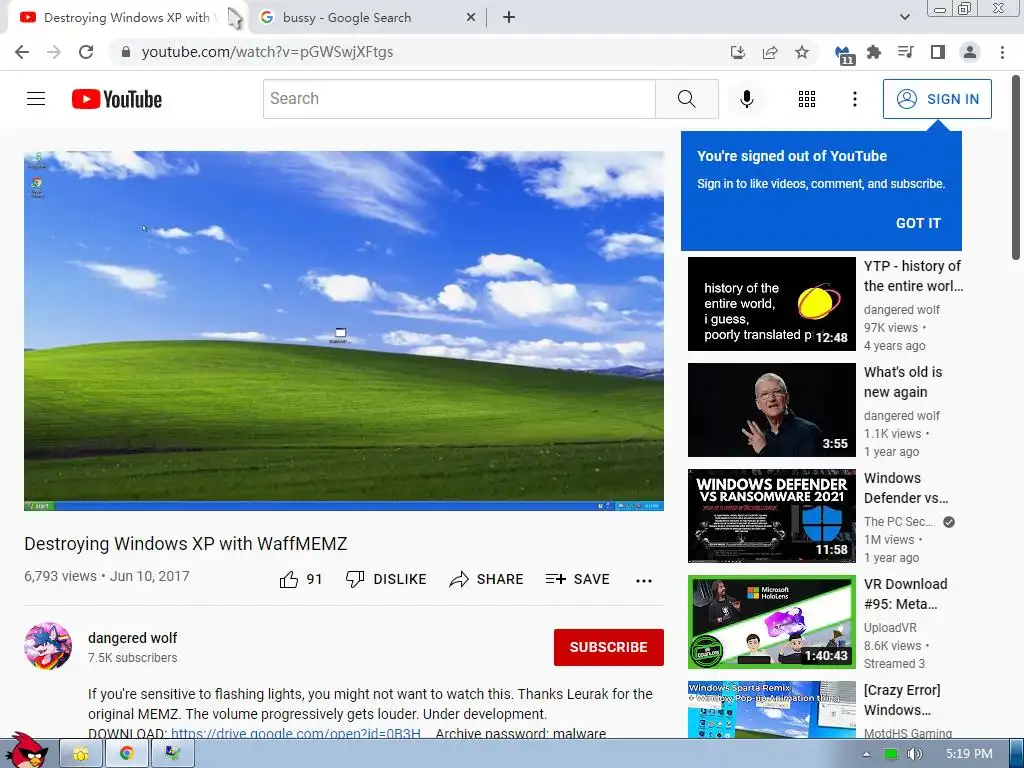Click the YouTube search input field
Screen dimensions: 1024x768
[x=459, y=99]
